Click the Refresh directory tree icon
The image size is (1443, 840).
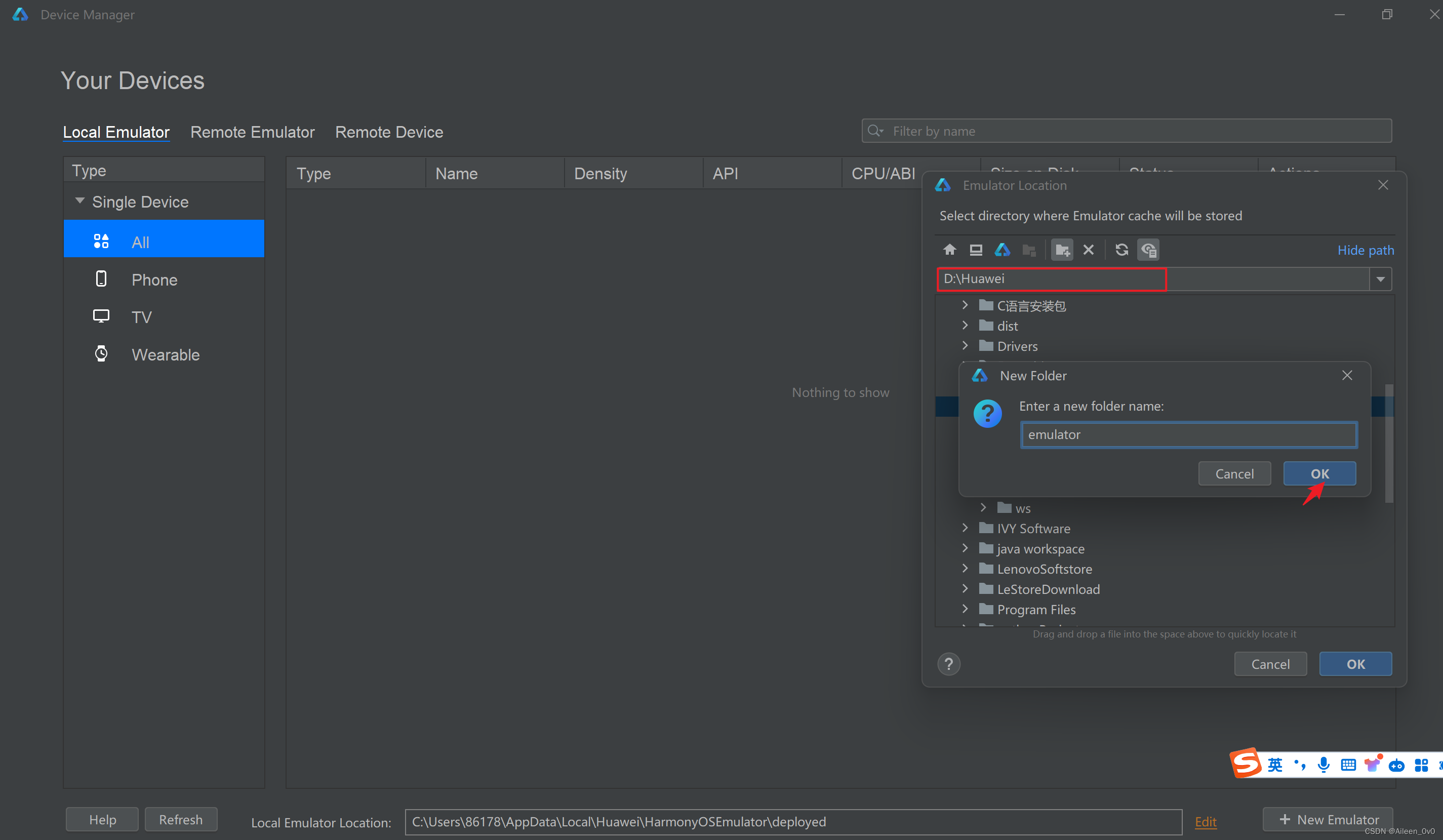1121,250
